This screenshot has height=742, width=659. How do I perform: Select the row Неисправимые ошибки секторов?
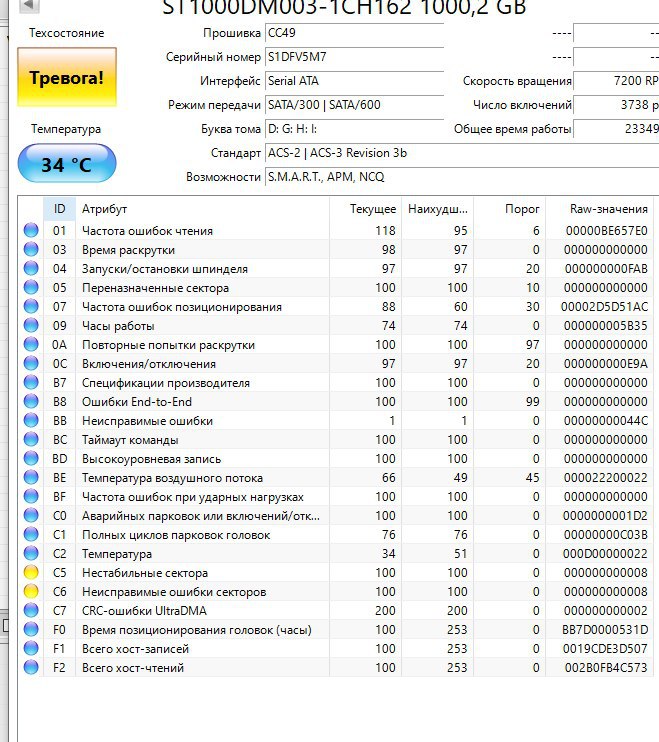[x=336, y=592]
